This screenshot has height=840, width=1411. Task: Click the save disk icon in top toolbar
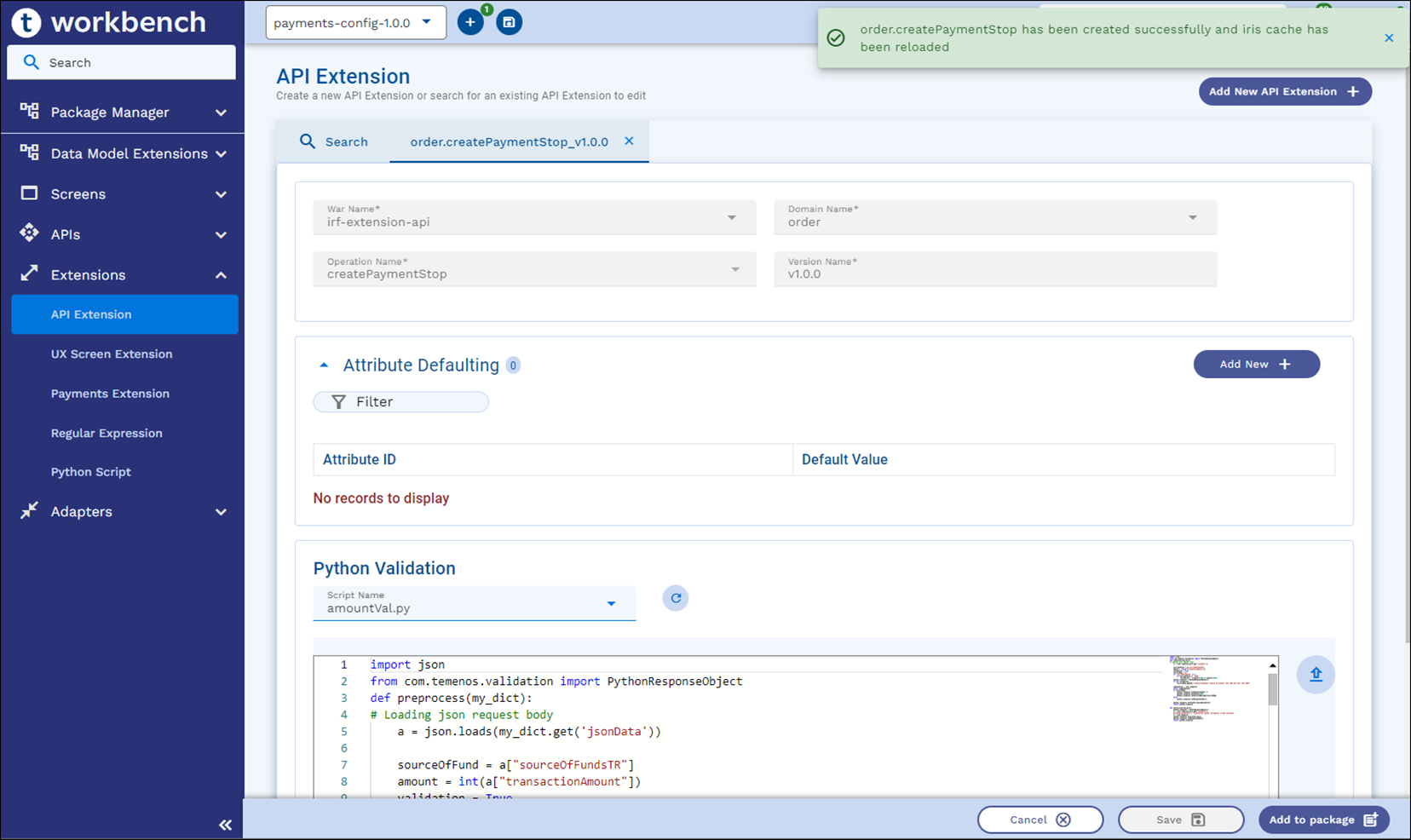coord(509,22)
